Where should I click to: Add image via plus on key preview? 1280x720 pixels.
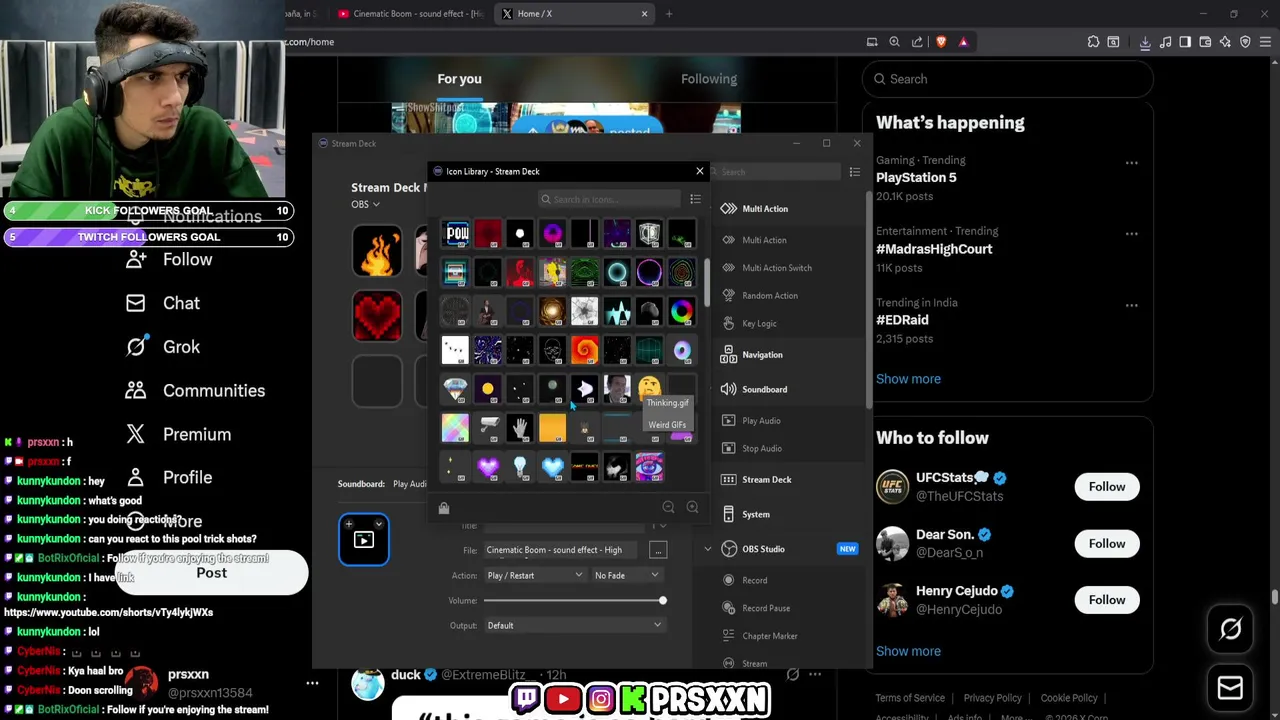pos(349,524)
